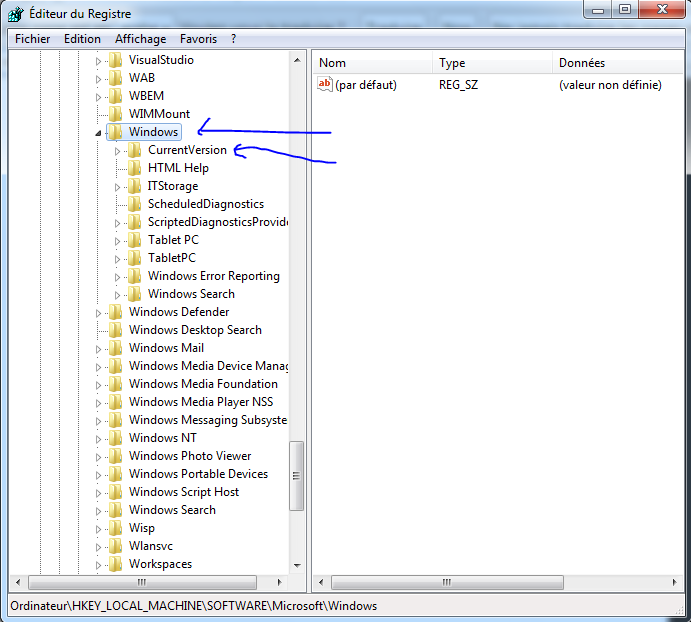
Task: Expand the WBEM key
Action: (98, 97)
